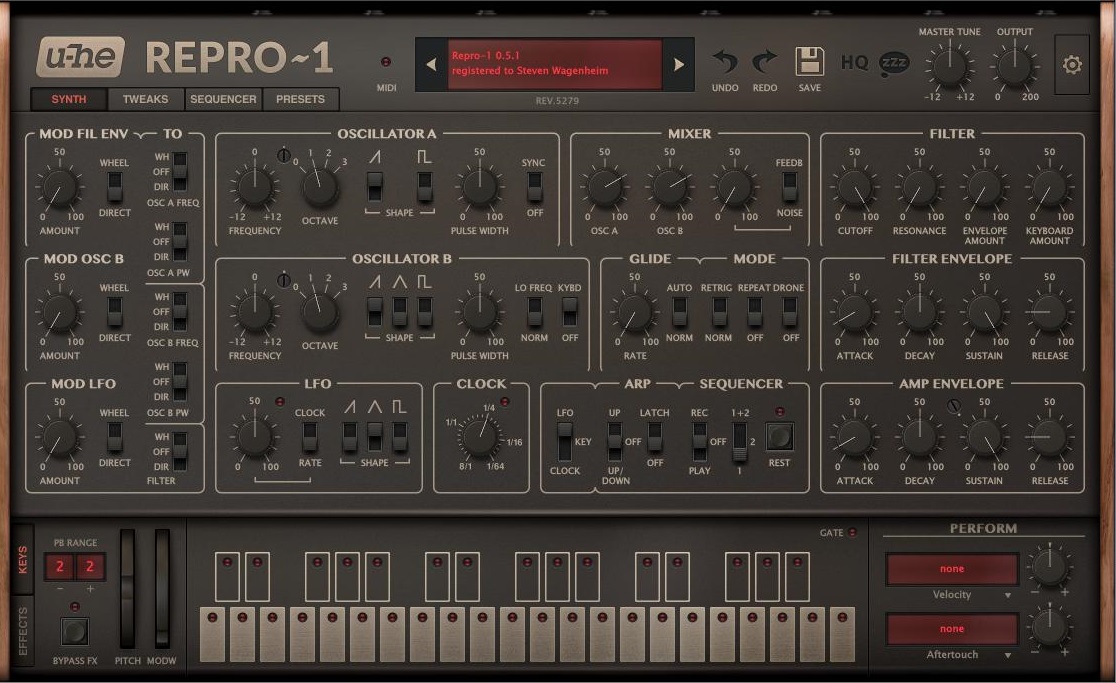Screen dimensions: 1116x683
Task: Open the settings gear icon
Action: point(1072,65)
